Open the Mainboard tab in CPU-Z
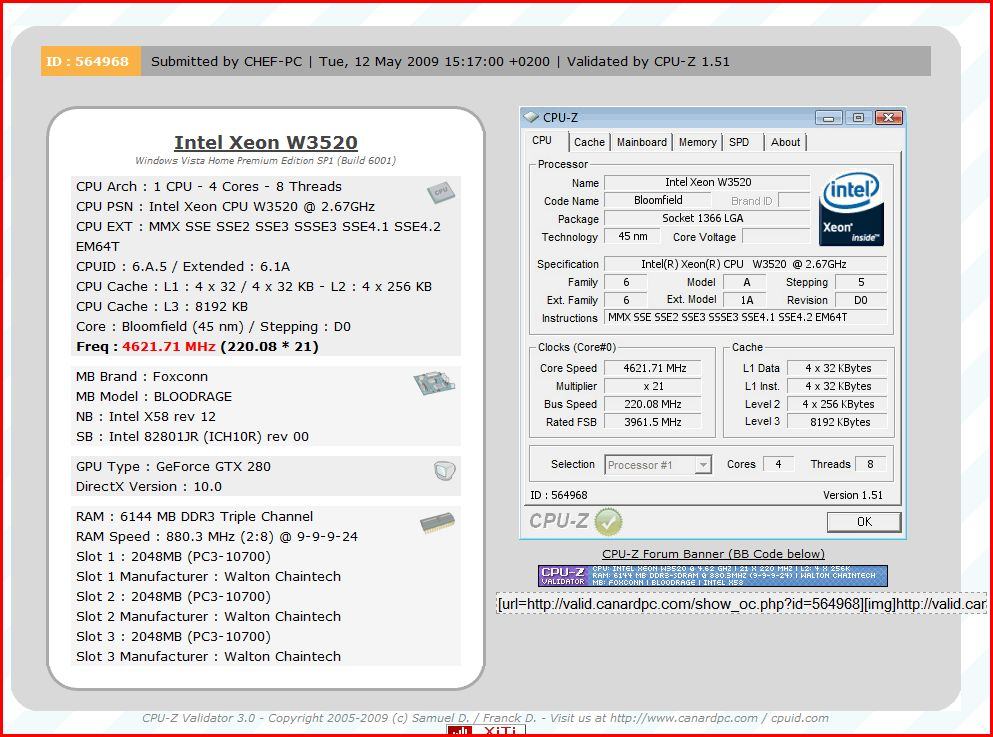Viewport: 993px width, 737px height. coord(642,142)
